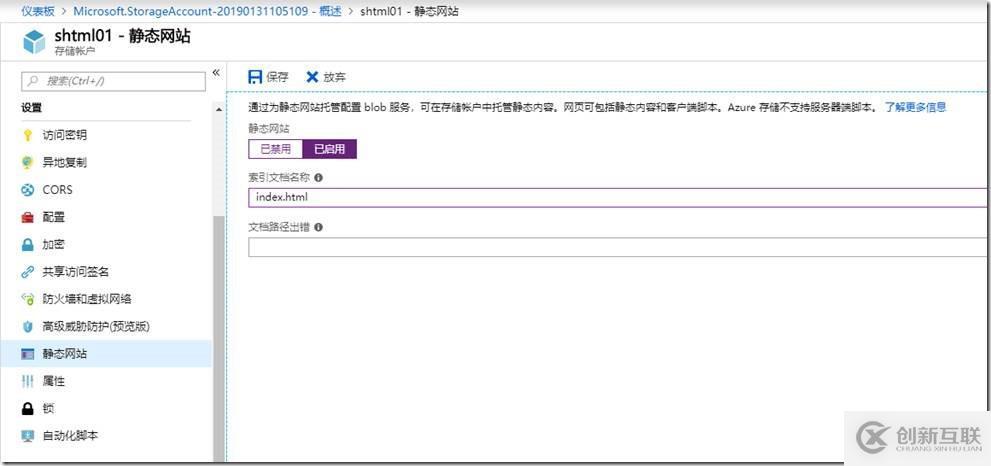This screenshot has height=466, width=991.
Task: Click shtml01 - 静态网站 breadcrumb
Action: click(409, 11)
